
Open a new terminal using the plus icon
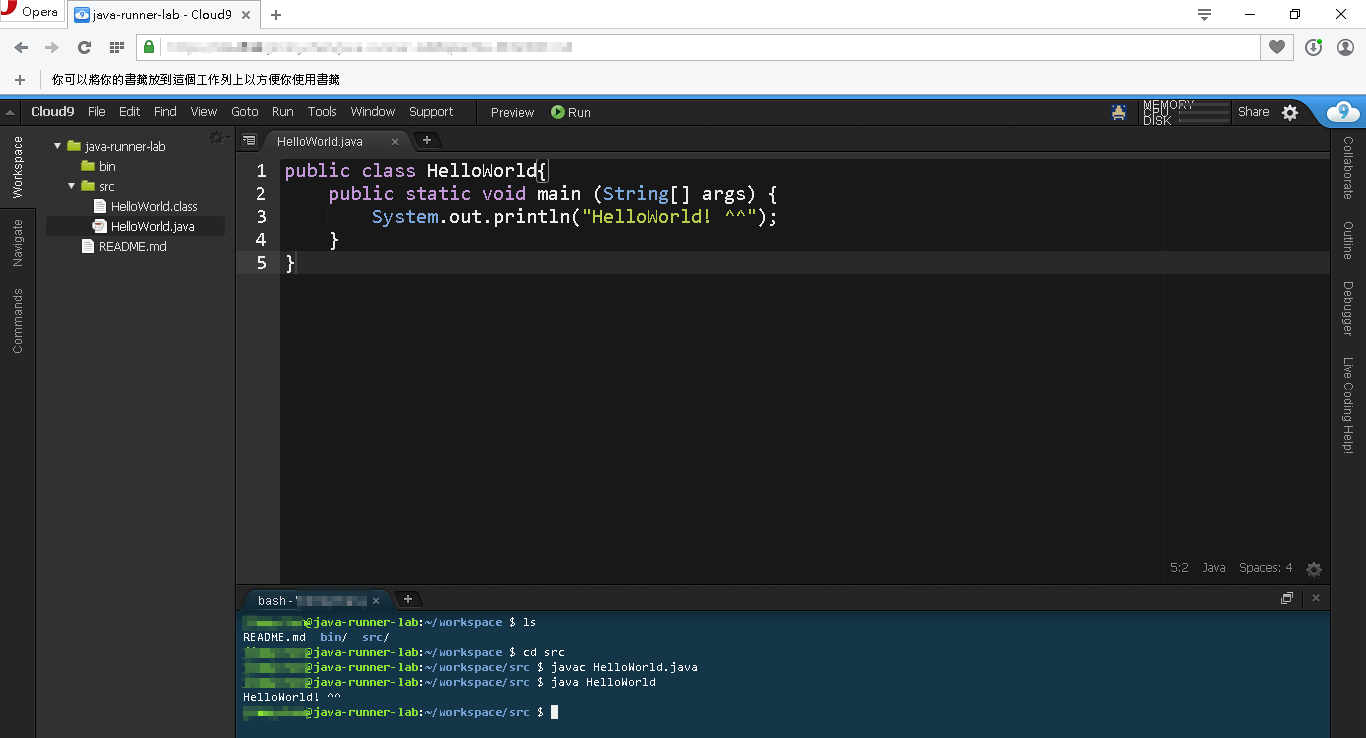[408, 599]
